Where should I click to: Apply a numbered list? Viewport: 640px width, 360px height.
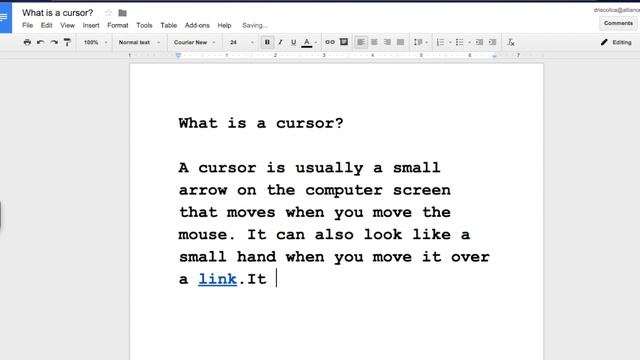(440, 42)
